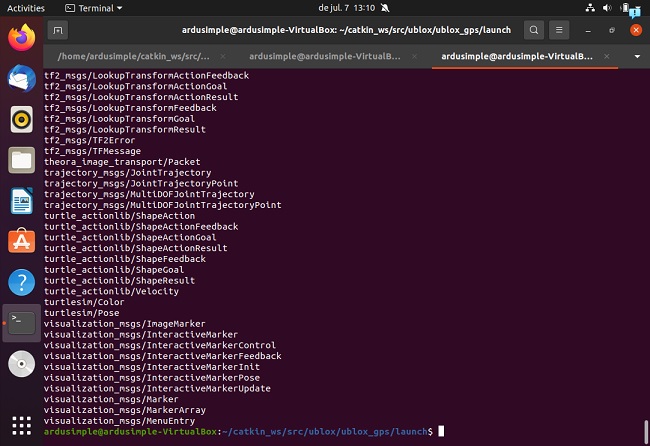Click Activities in the top bar
The image size is (650, 446).
coord(26,8)
